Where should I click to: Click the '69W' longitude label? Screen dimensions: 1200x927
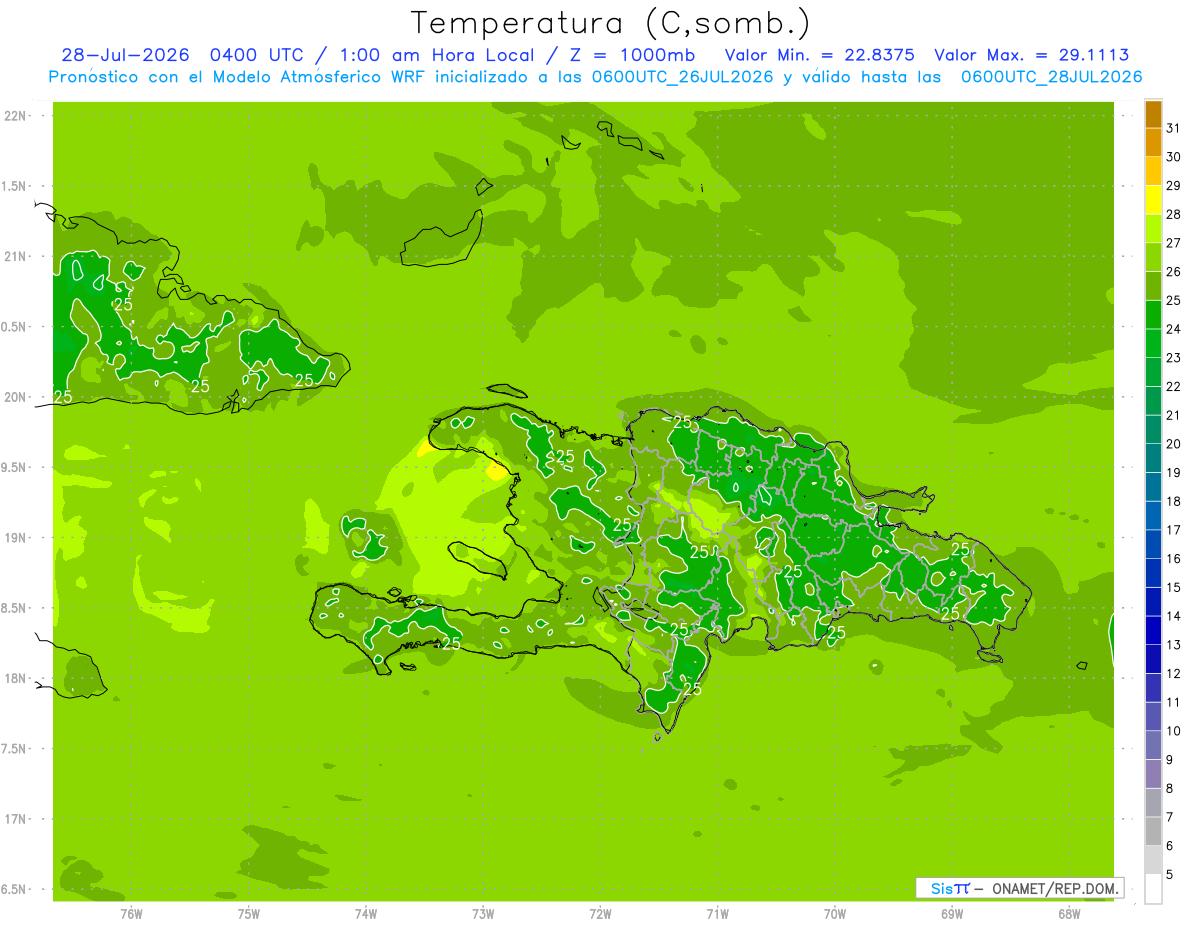pos(951,914)
